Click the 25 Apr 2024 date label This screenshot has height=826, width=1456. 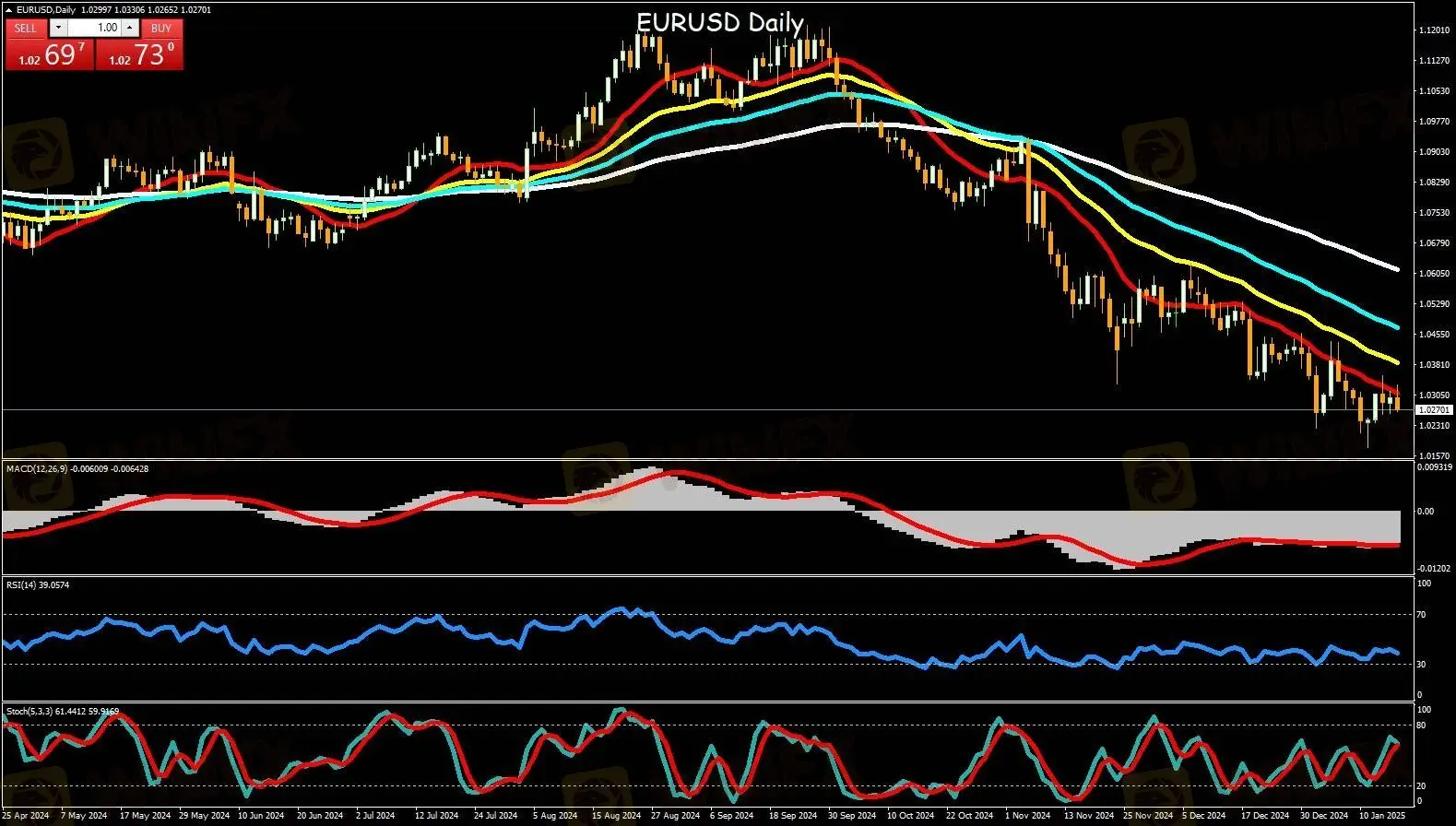[x=26, y=816]
